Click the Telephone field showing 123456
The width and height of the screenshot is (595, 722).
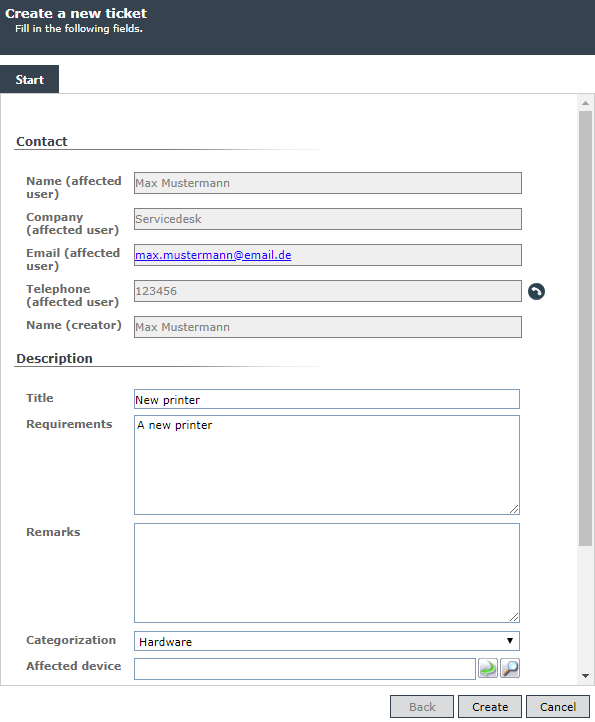pyautogui.click(x=328, y=291)
